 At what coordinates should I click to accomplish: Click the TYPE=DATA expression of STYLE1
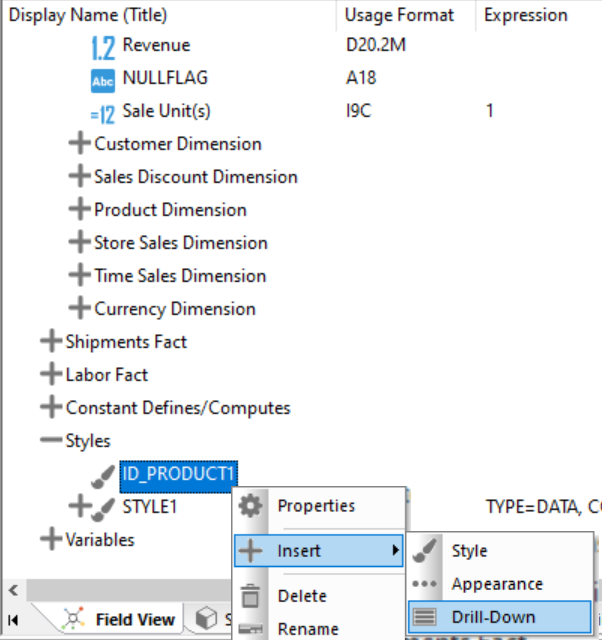tap(543, 507)
